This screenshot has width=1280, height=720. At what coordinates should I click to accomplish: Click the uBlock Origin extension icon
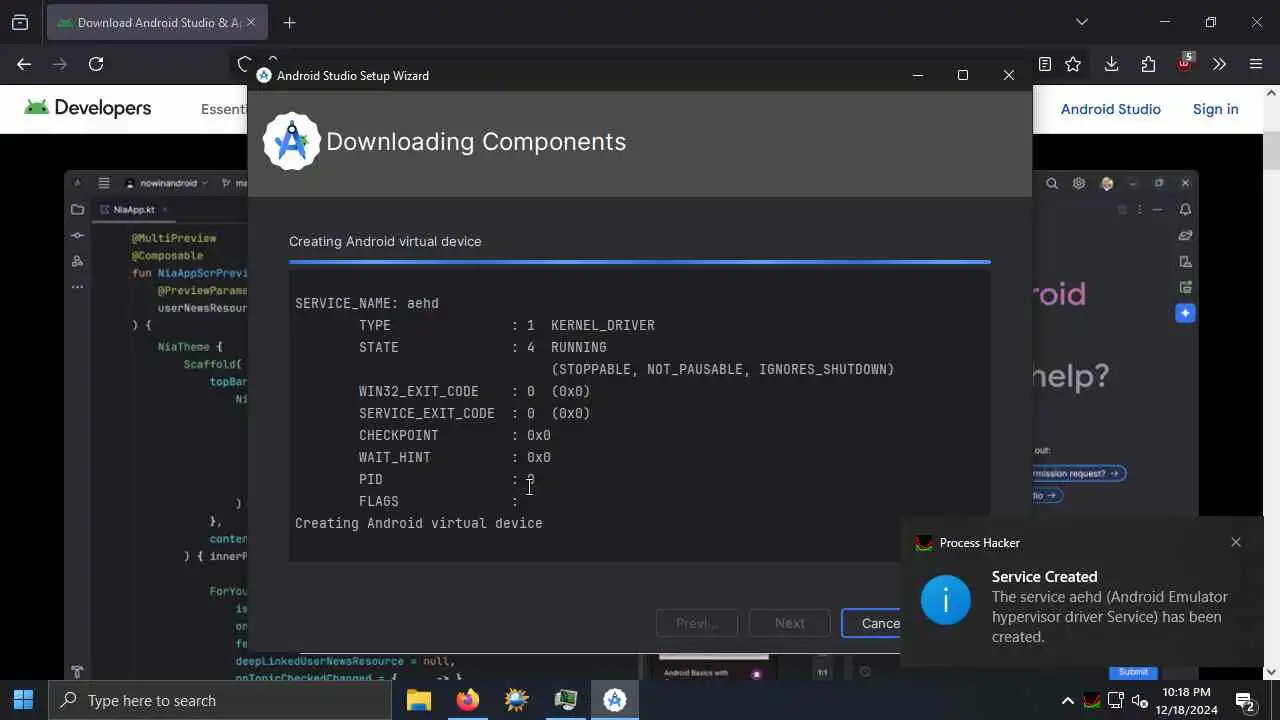[1185, 63]
